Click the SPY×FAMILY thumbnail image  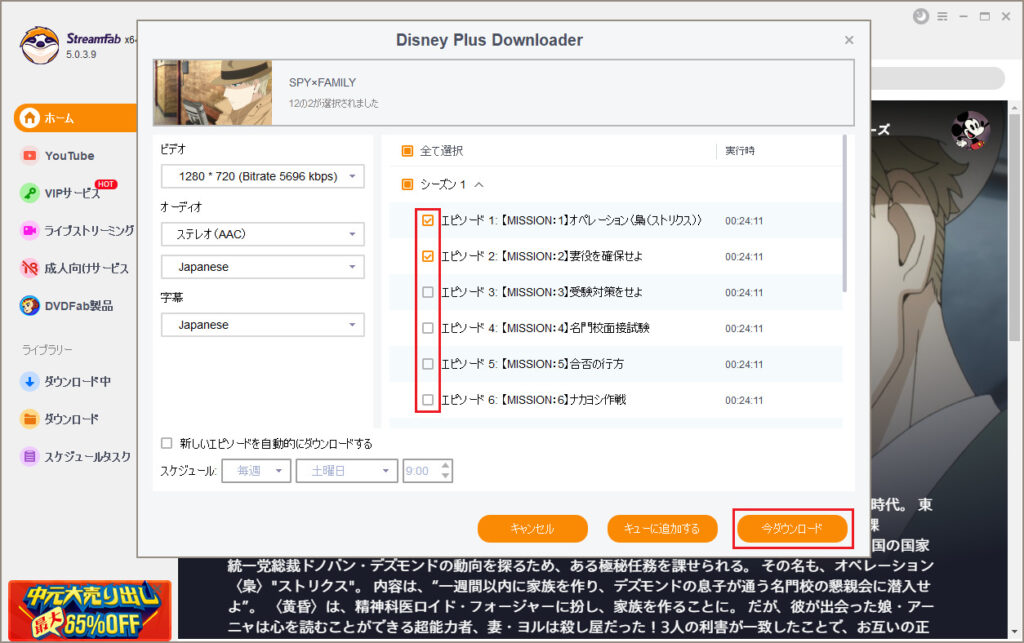213,92
